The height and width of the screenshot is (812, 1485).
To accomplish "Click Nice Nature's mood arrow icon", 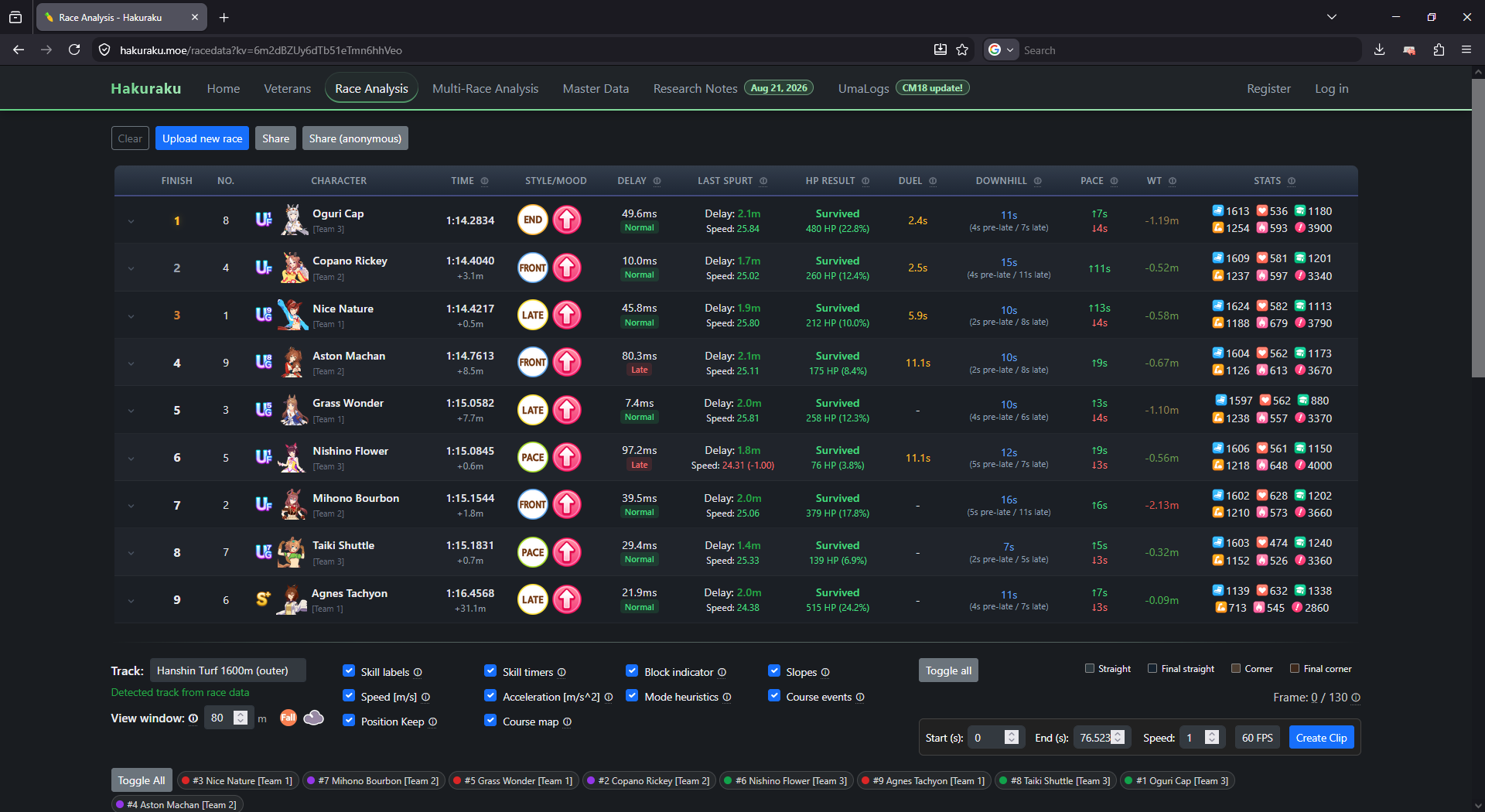I will point(567,315).
